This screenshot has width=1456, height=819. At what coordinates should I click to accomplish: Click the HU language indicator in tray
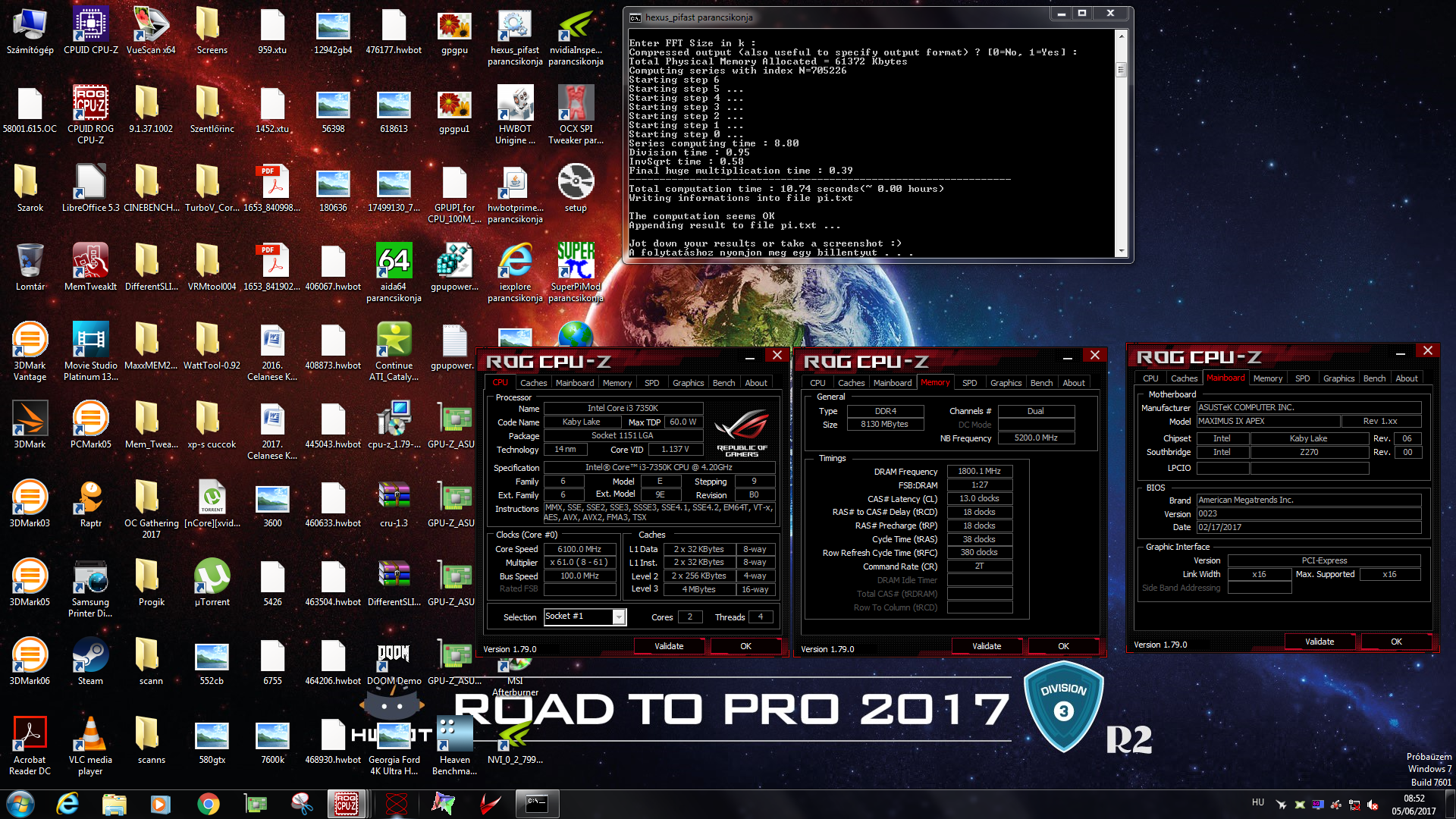point(1258,802)
